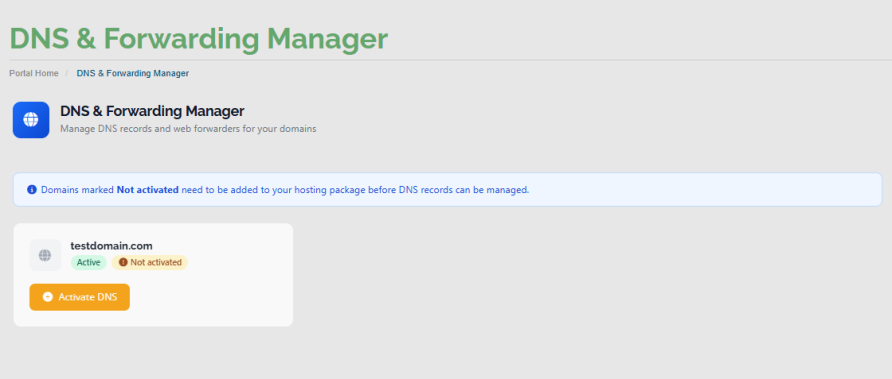Click the large green page title heading

[x=199, y=39]
